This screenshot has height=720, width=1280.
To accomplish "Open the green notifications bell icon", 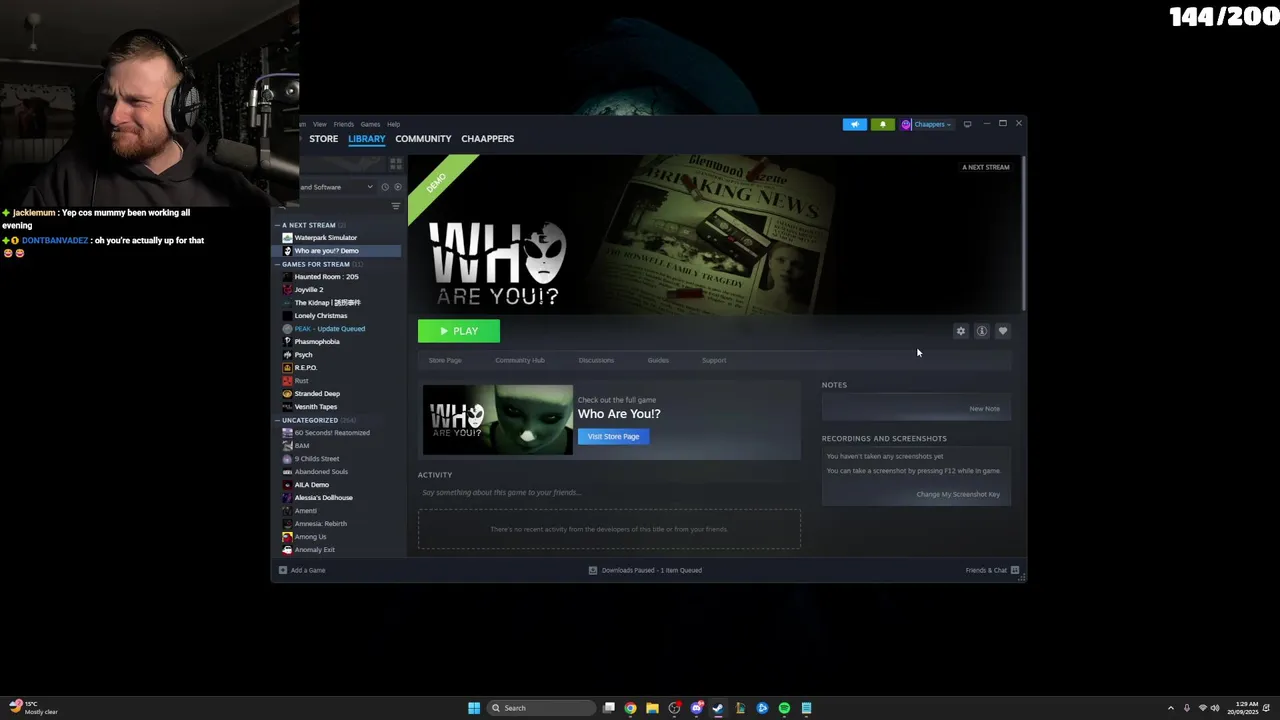I will (882, 125).
